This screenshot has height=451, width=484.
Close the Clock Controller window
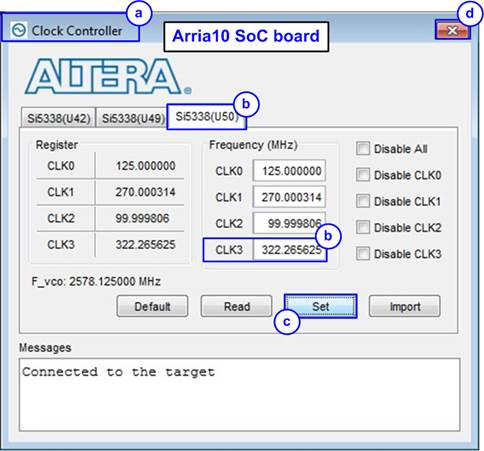[x=453, y=31]
